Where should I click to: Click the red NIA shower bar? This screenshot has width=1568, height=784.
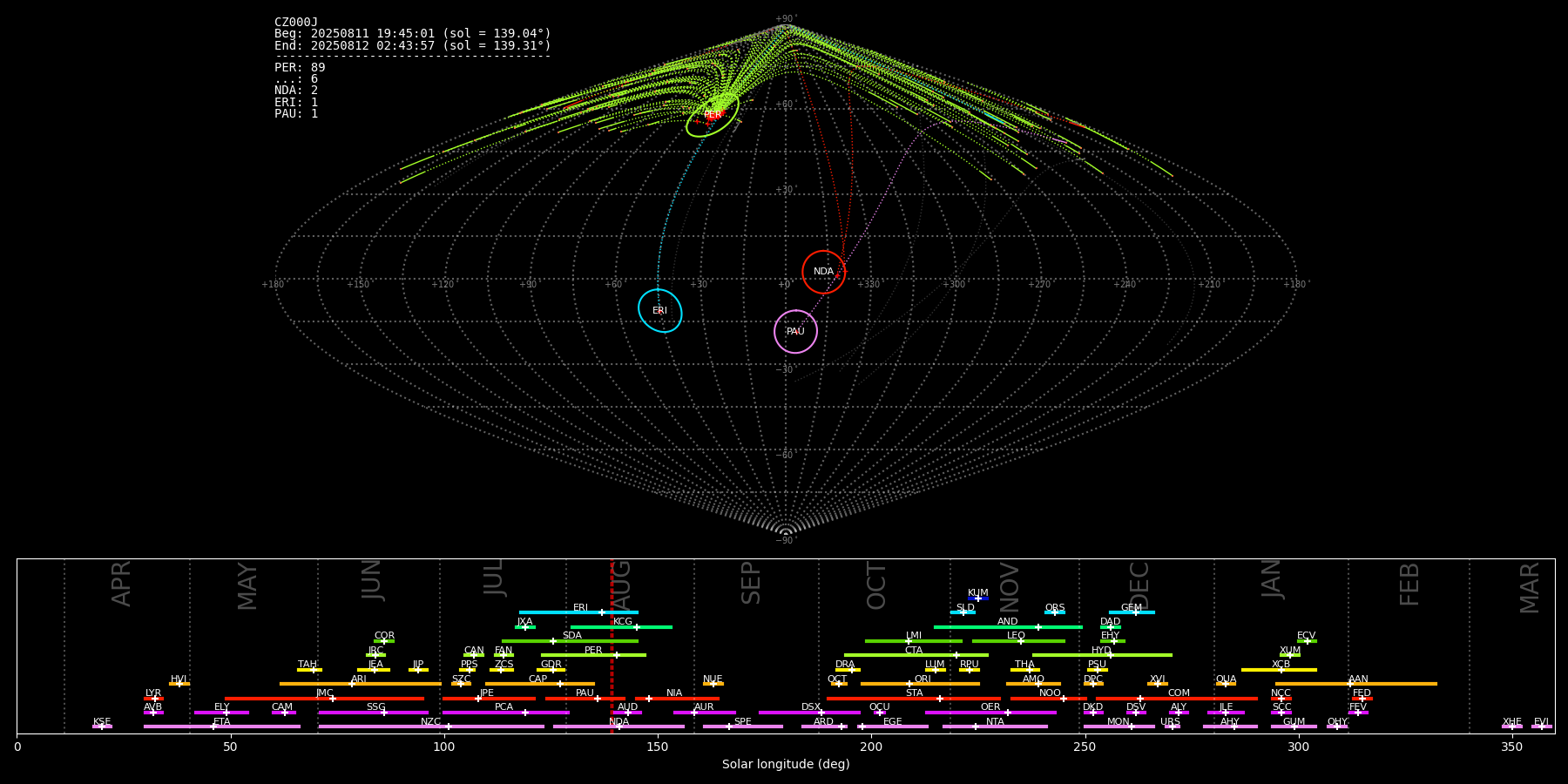(x=677, y=698)
